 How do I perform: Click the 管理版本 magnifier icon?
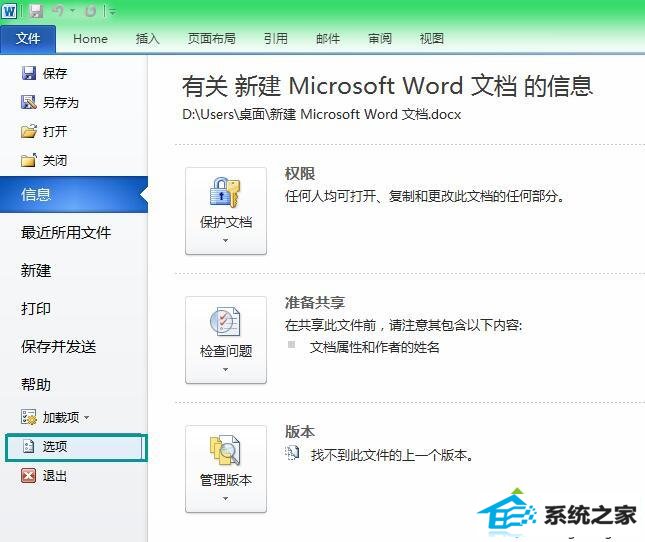[225, 450]
